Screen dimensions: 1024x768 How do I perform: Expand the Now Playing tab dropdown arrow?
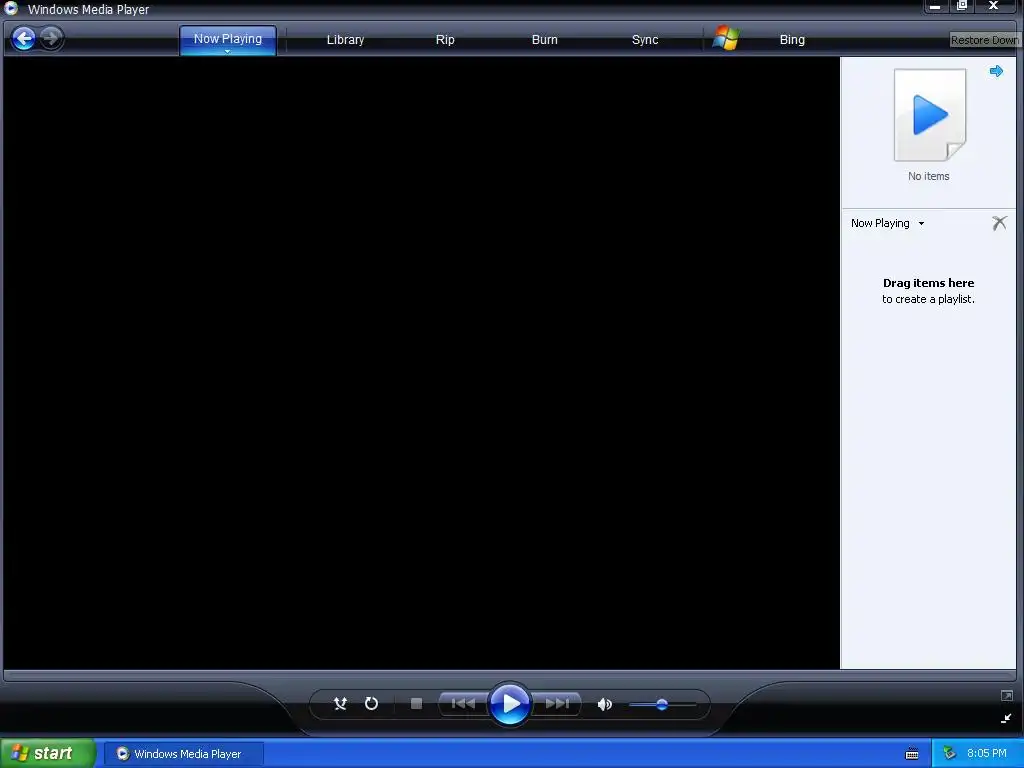point(227,52)
